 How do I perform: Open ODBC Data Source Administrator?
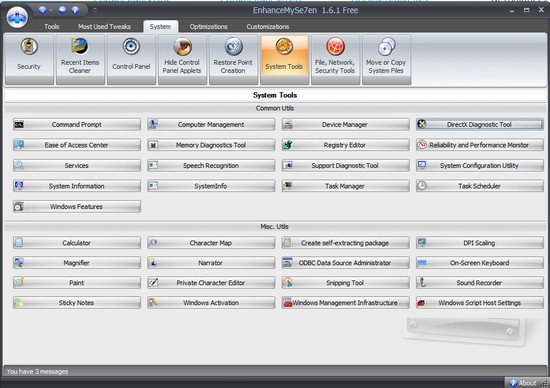pos(346,263)
